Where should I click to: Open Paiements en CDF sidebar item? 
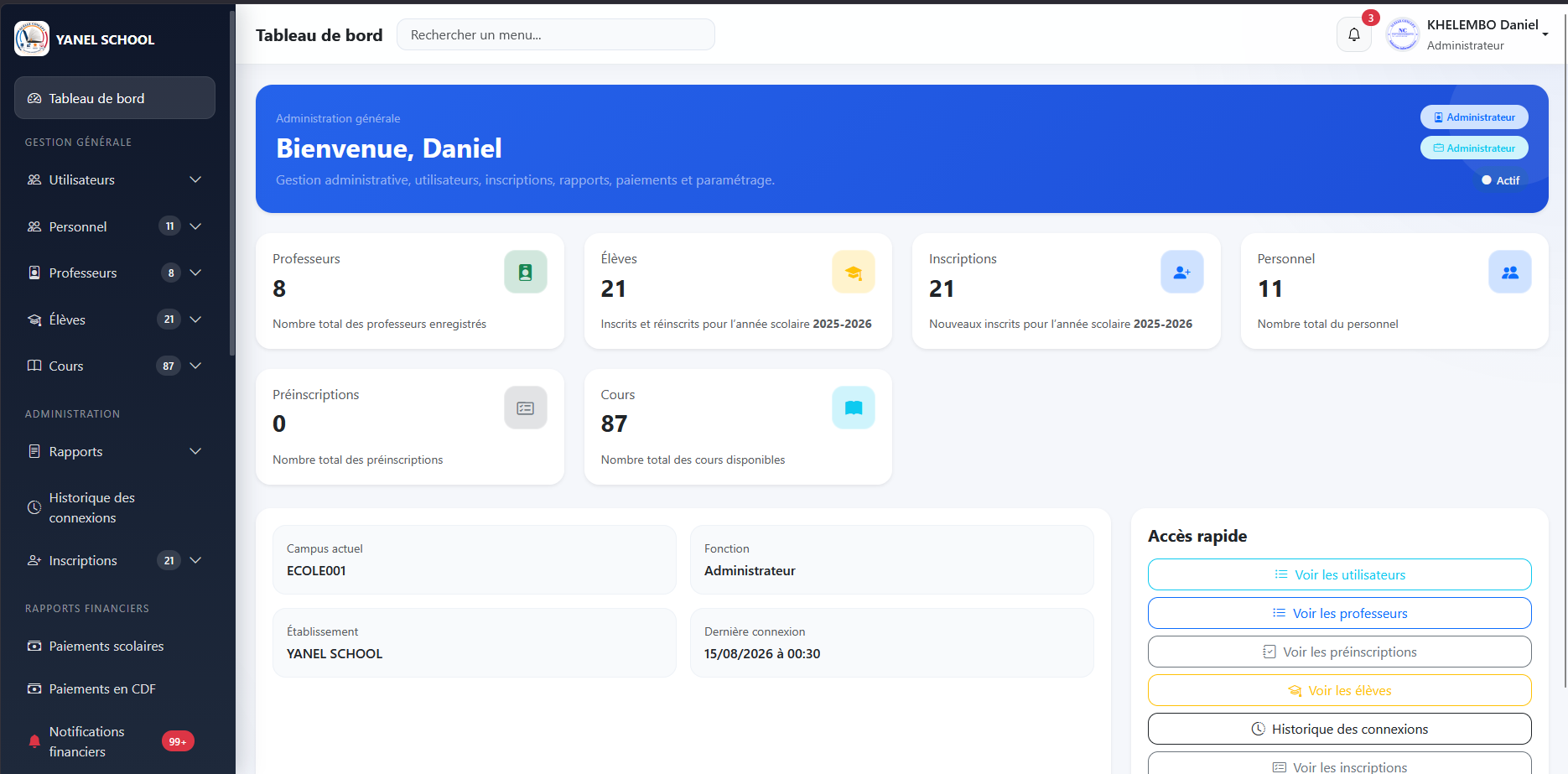[115, 688]
